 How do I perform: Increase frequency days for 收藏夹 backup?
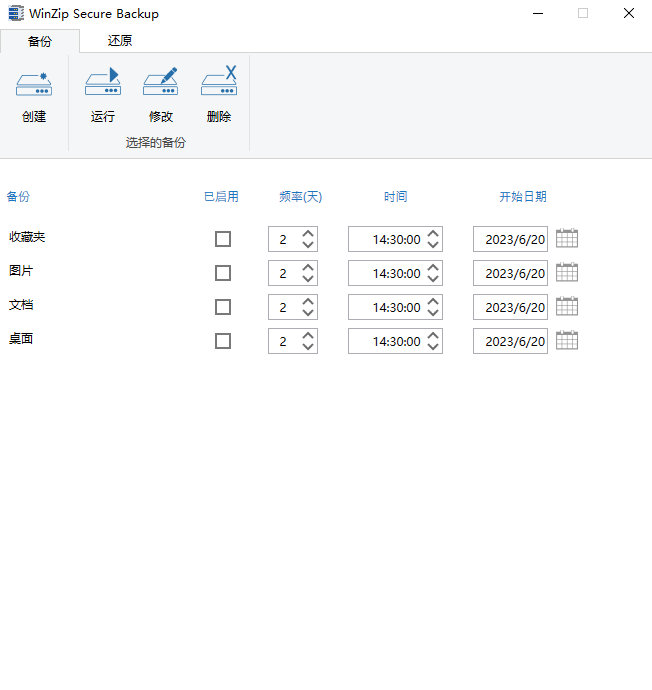click(x=308, y=234)
